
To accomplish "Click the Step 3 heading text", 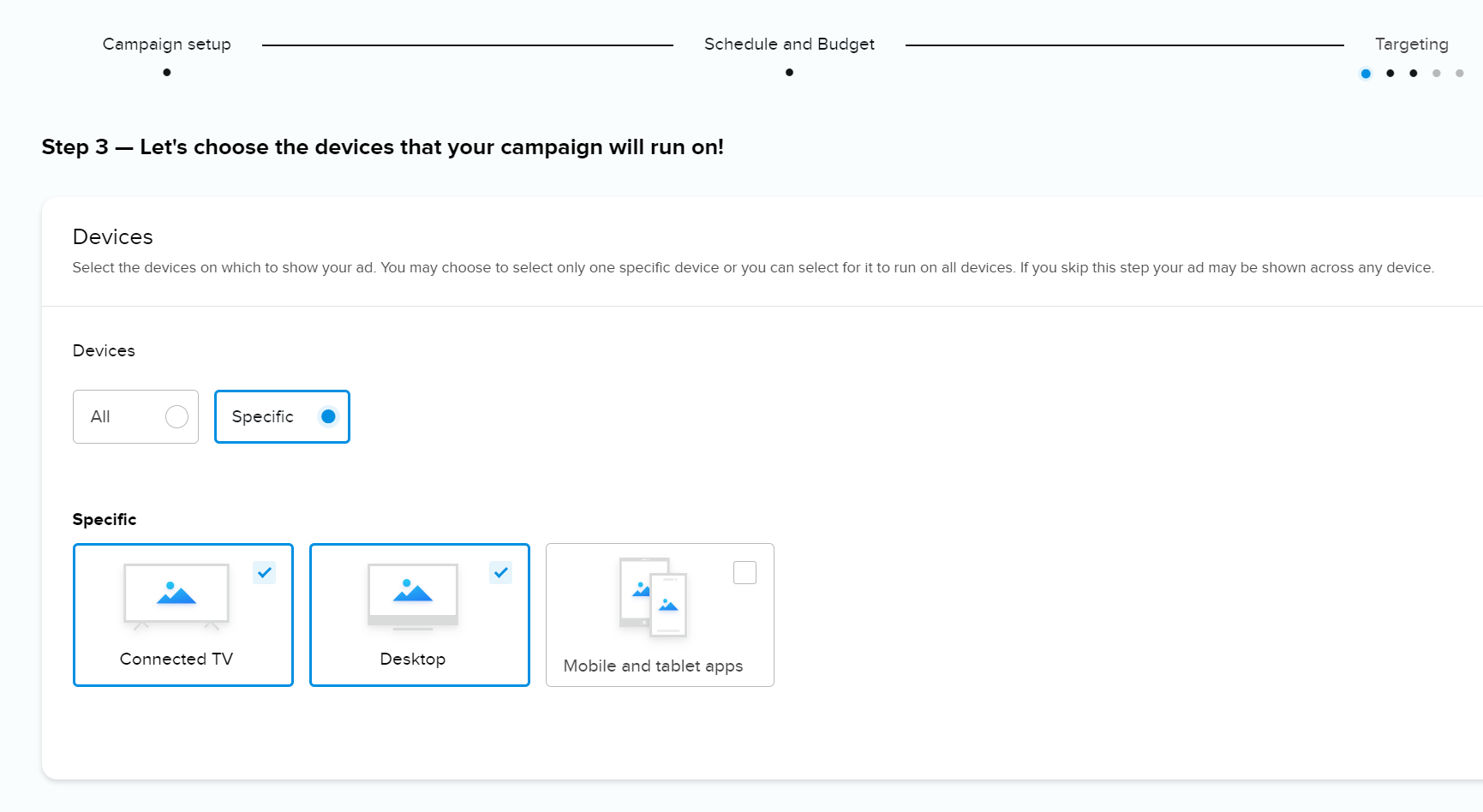I will pyautogui.click(x=383, y=147).
